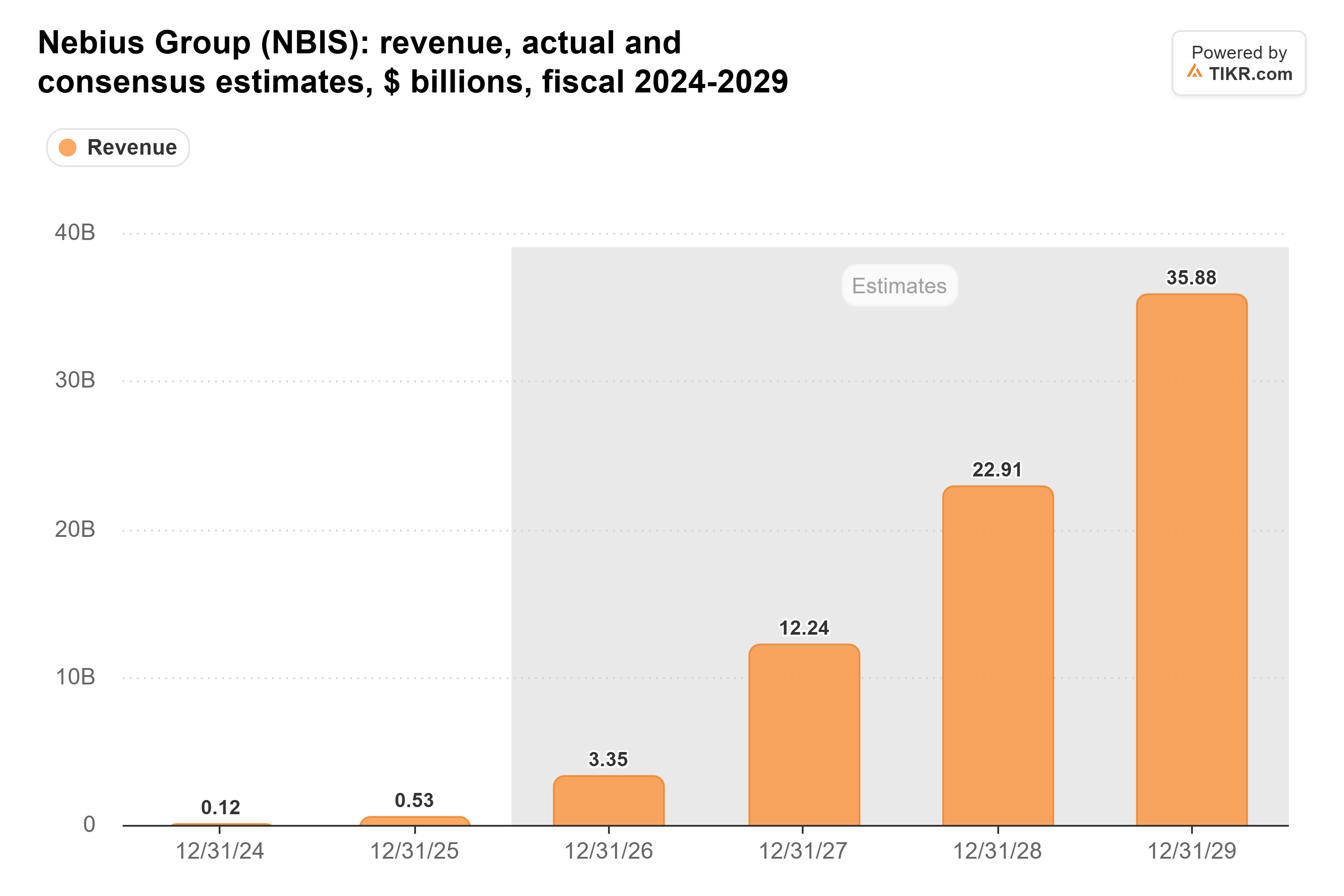The width and height of the screenshot is (1344, 896).
Task: Click the 35.88 data label
Action: pos(1192,278)
